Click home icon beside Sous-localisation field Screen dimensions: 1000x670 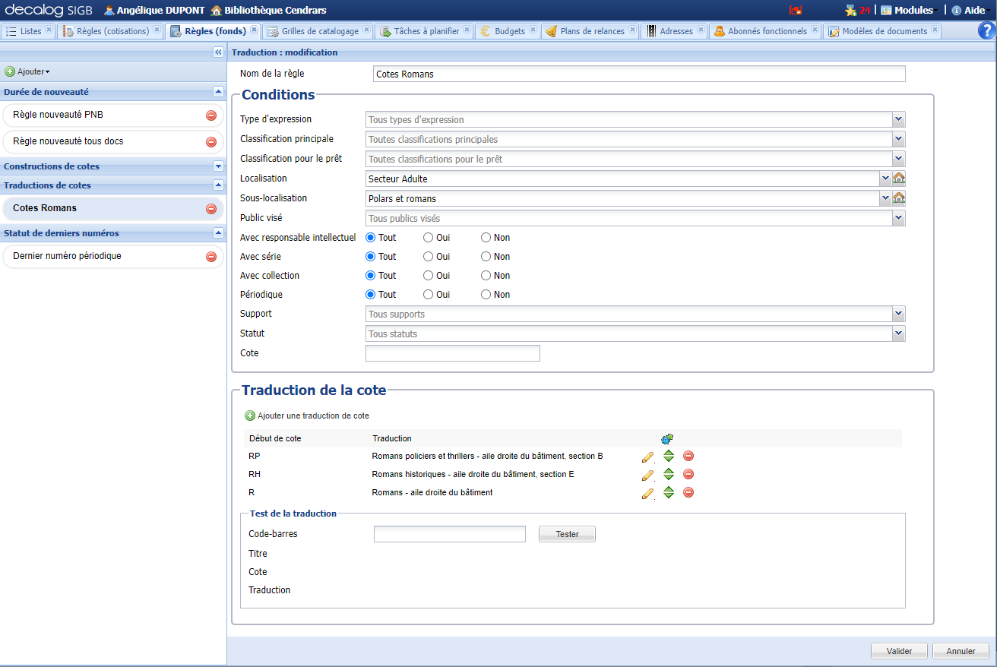tap(899, 198)
